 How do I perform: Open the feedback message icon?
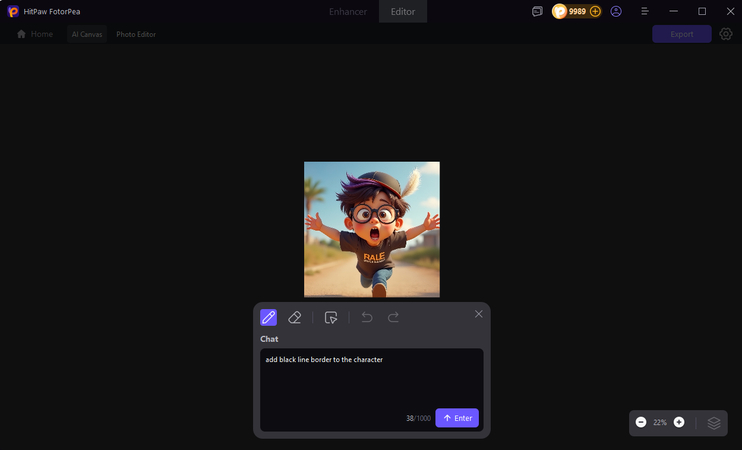537,11
